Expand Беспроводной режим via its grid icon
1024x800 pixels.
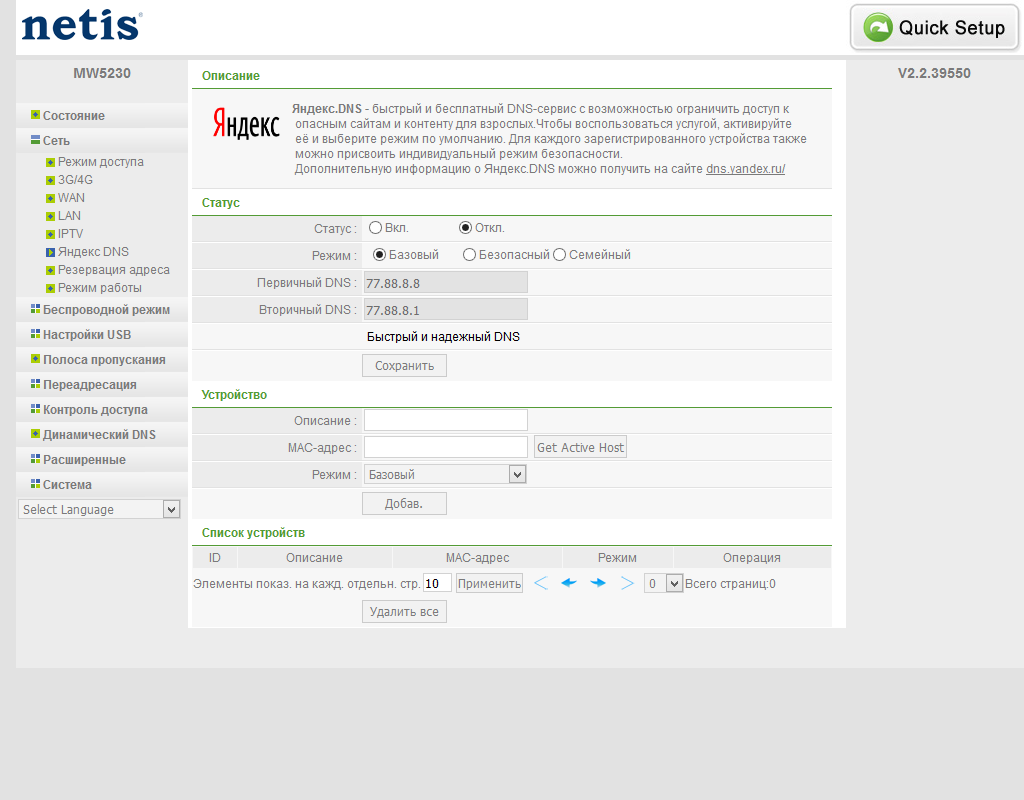35,309
